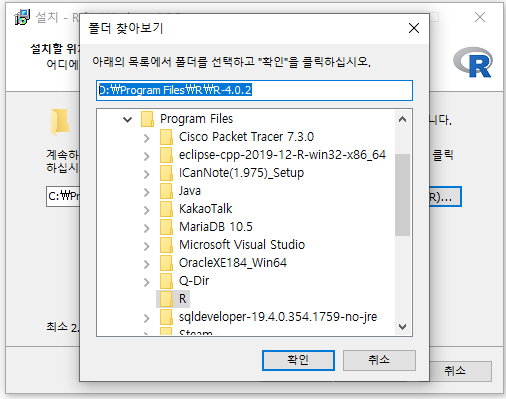Screen dimensions: 506x399
Task: Click the R logo in the setup window
Action: [x=473, y=62]
